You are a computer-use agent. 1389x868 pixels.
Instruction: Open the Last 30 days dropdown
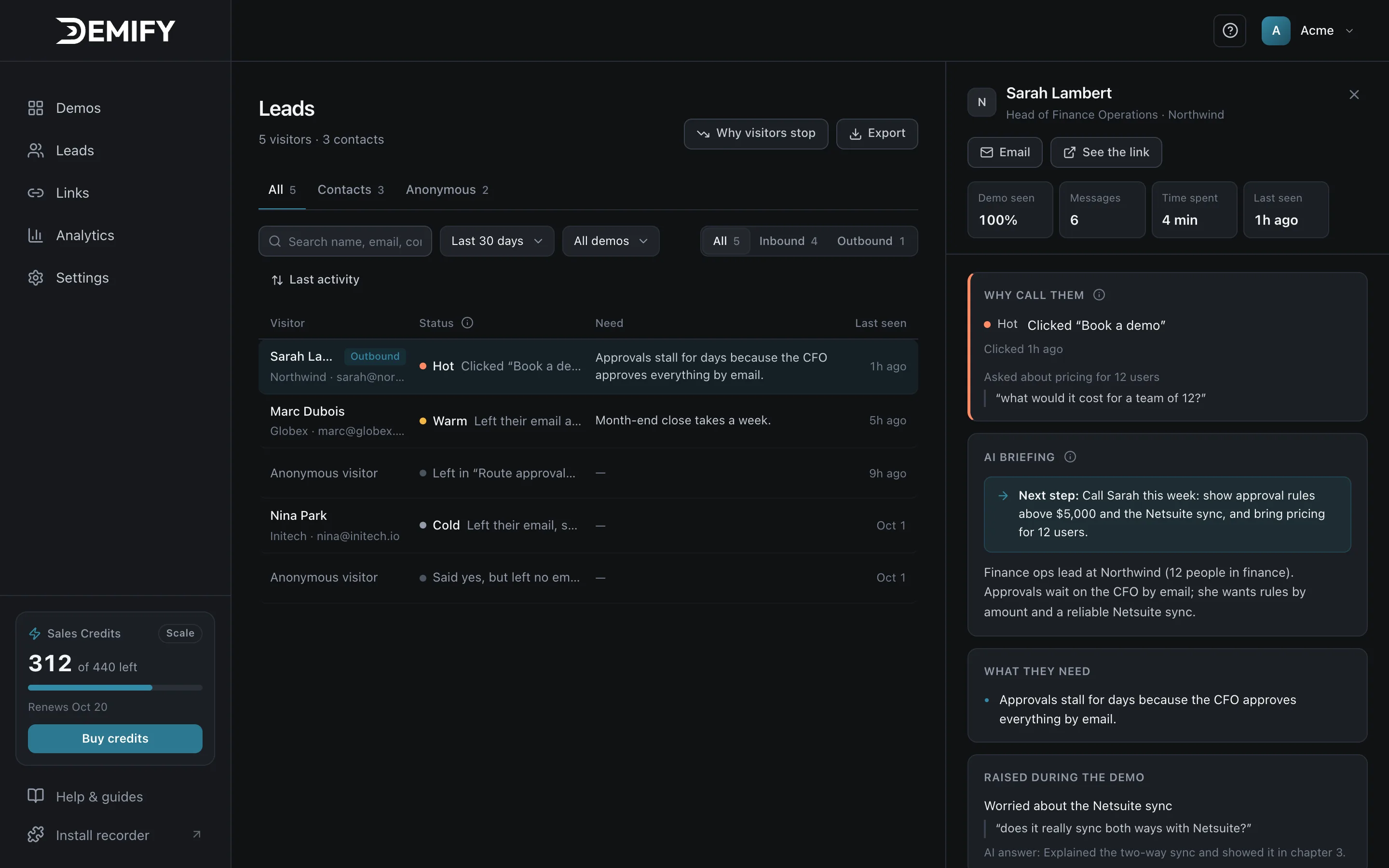click(x=497, y=241)
